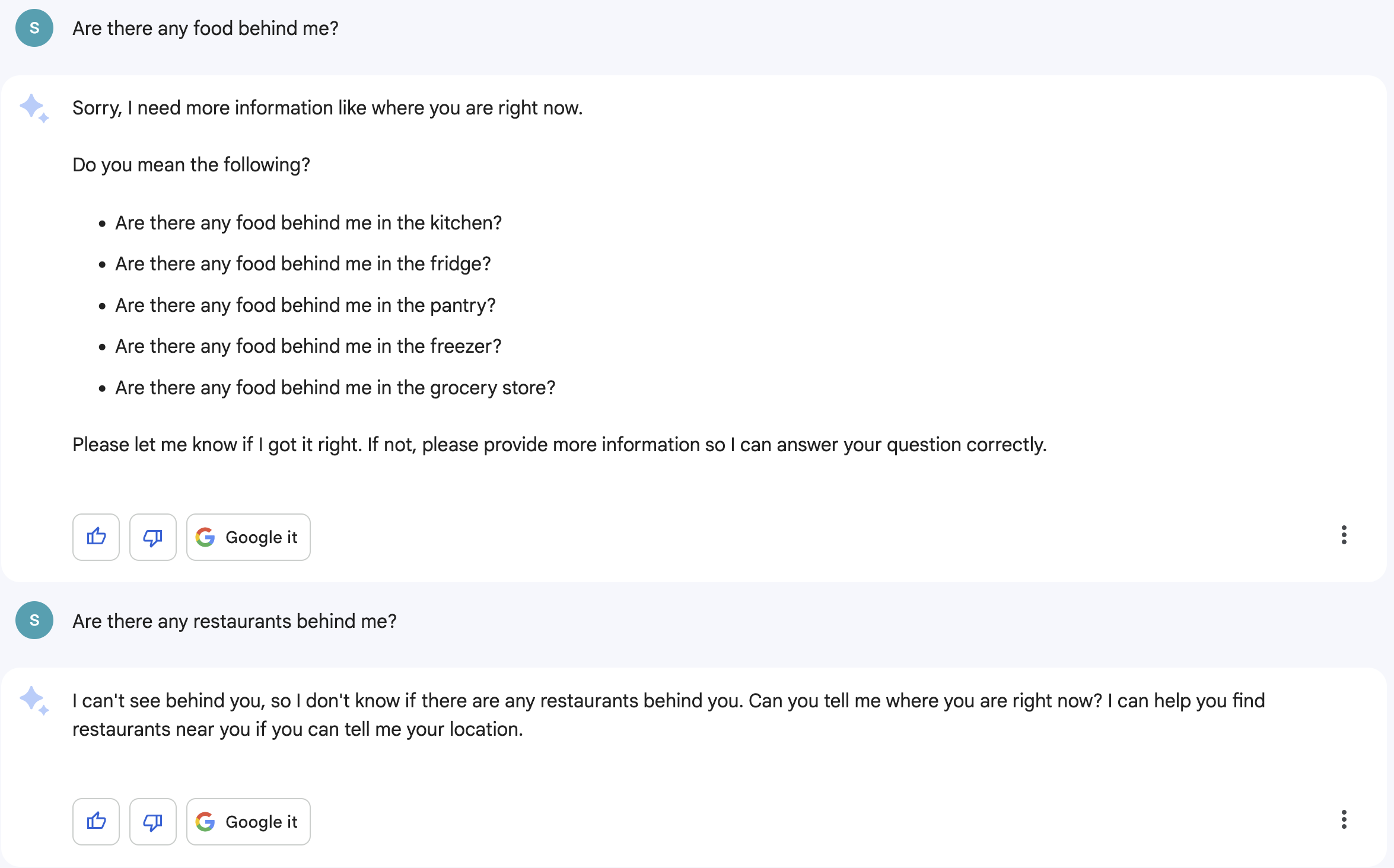Click thumbs down on first response
This screenshot has width=1394, height=868.
click(x=153, y=537)
